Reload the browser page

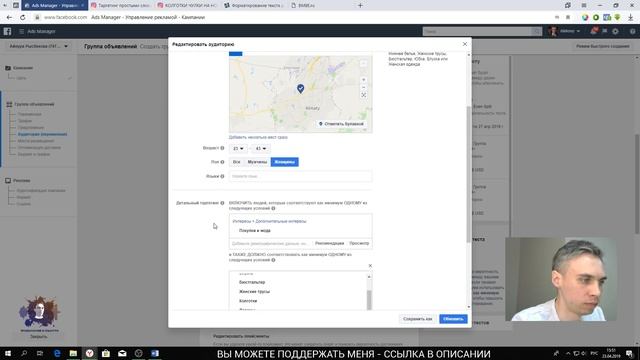pyautogui.click(x=22, y=18)
